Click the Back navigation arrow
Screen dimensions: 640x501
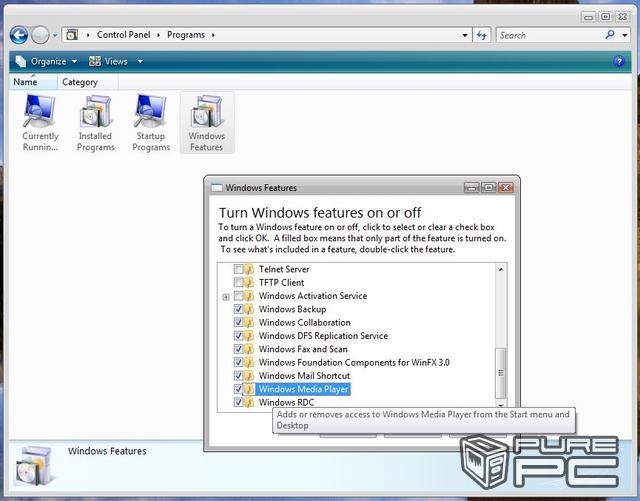tap(19, 35)
